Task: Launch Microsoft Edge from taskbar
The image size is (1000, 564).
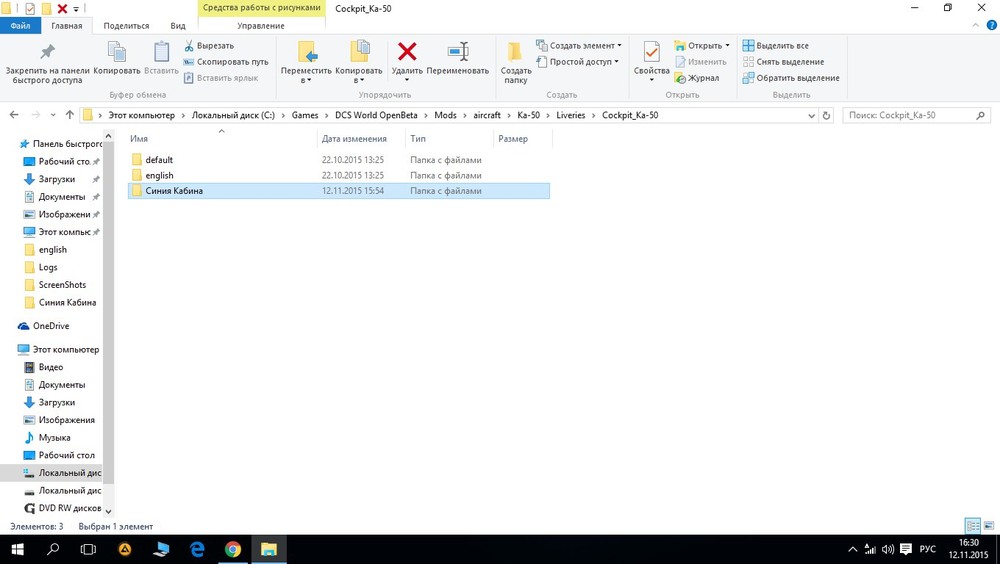Action: pyautogui.click(x=197, y=549)
